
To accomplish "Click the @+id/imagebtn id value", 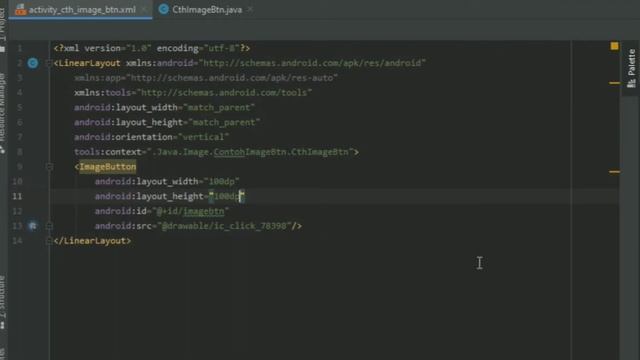I will (190, 211).
